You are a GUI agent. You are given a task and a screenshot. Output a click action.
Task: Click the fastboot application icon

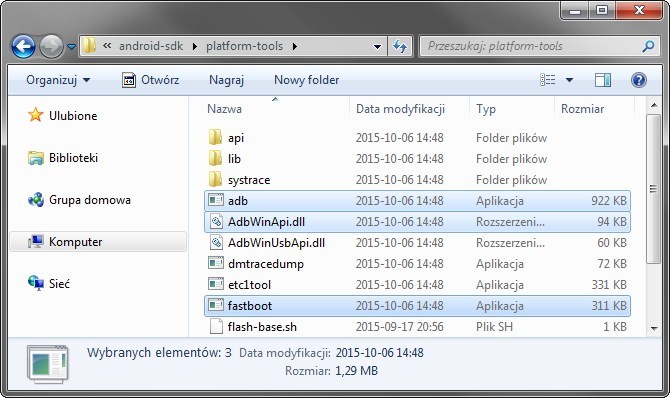click(216, 305)
